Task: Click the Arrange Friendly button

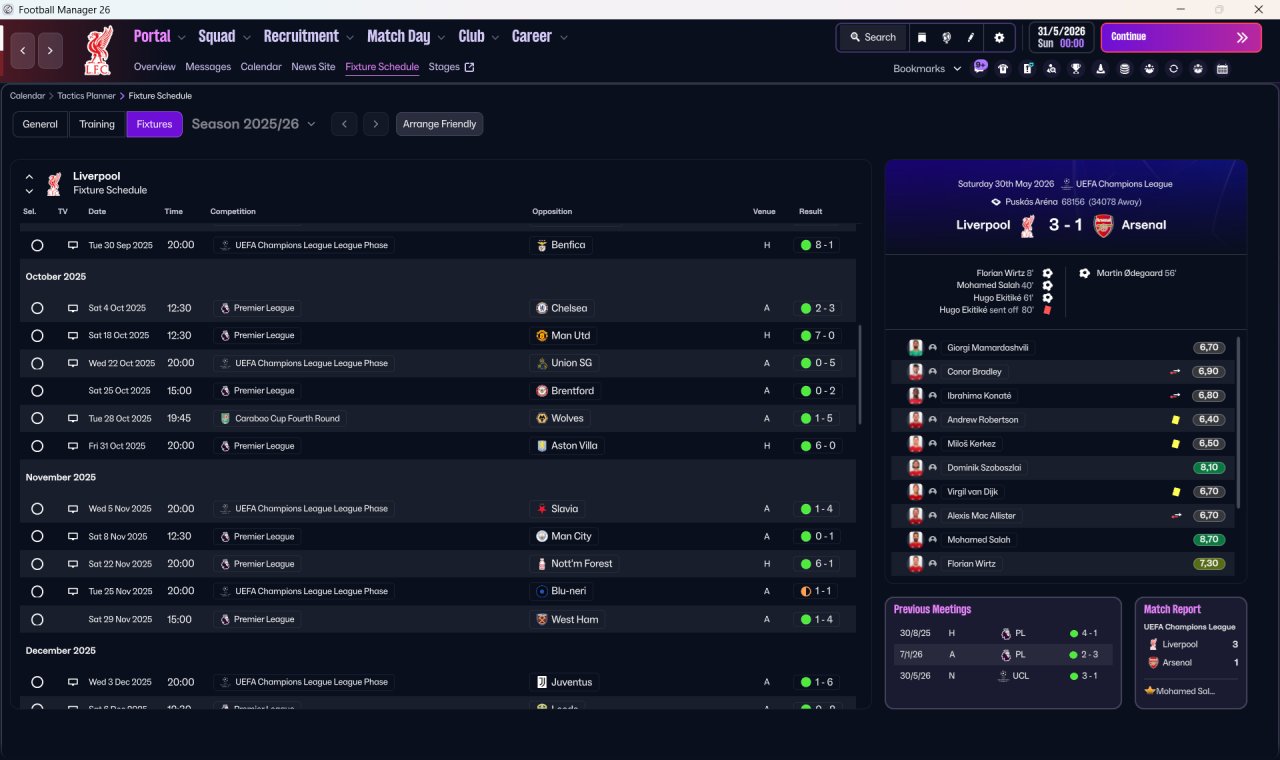Action: [440, 124]
